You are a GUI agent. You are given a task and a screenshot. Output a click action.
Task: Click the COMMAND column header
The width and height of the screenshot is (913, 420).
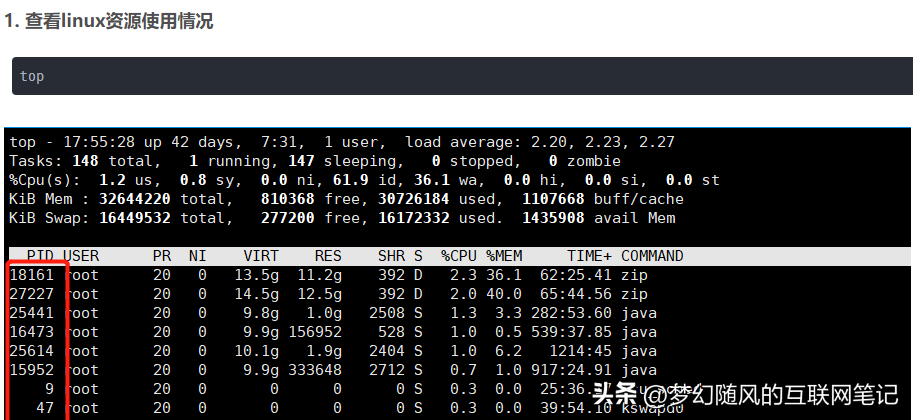(x=652, y=256)
